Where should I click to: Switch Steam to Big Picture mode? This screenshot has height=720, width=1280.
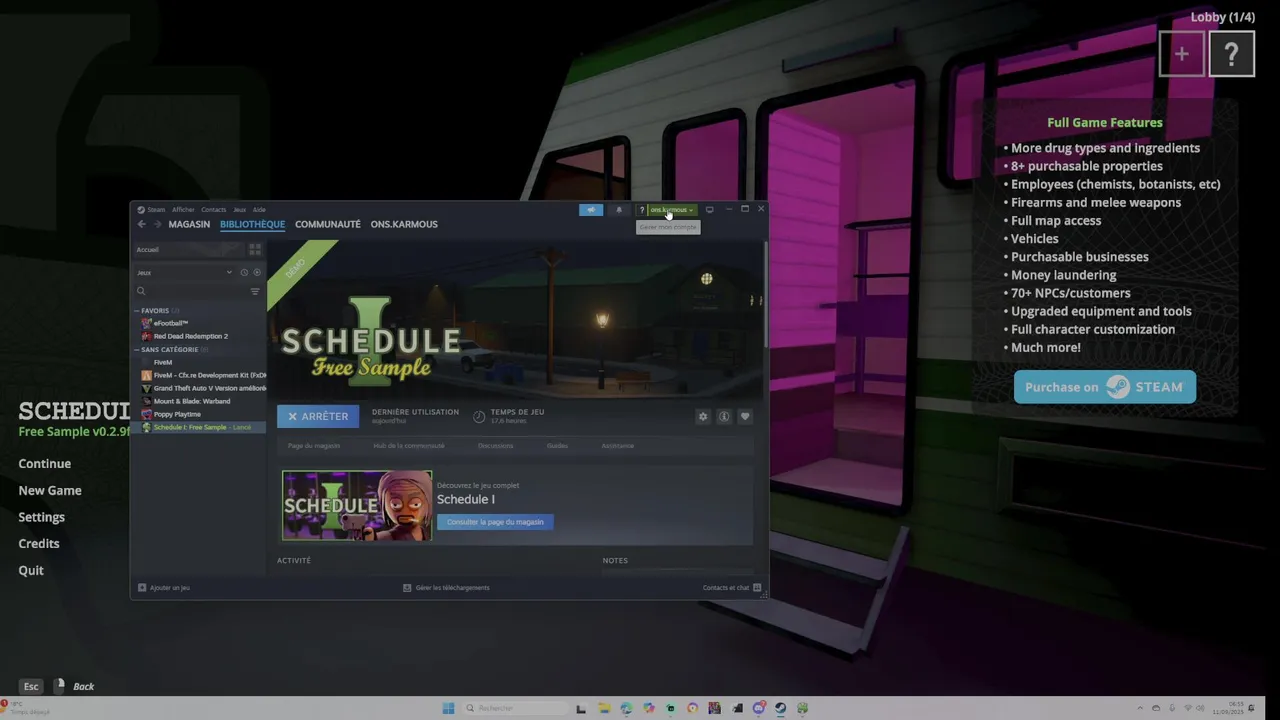point(710,210)
